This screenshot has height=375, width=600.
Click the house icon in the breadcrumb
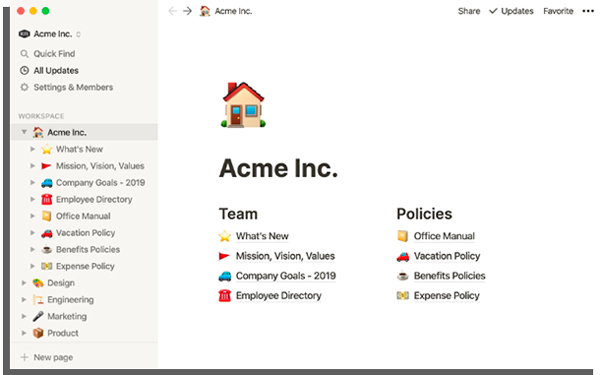coord(205,11)
